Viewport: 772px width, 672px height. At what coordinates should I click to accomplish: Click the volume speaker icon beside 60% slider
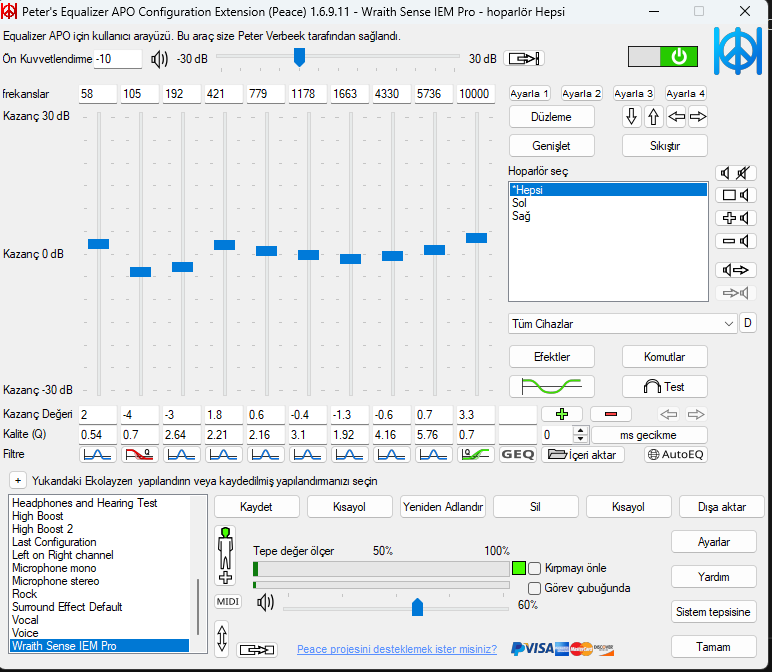tap(265, 602)
